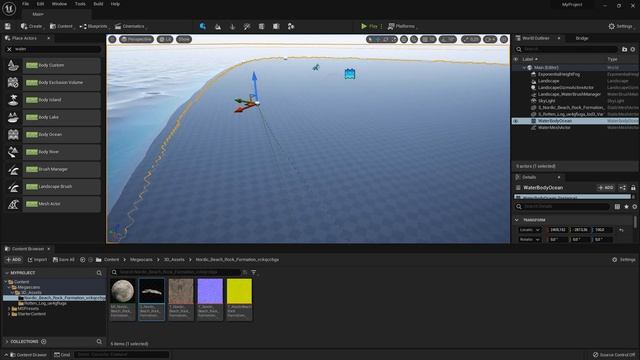Open the Location type dropdown
The width and height of the screenshot is (640, 360).
point(530,230)
